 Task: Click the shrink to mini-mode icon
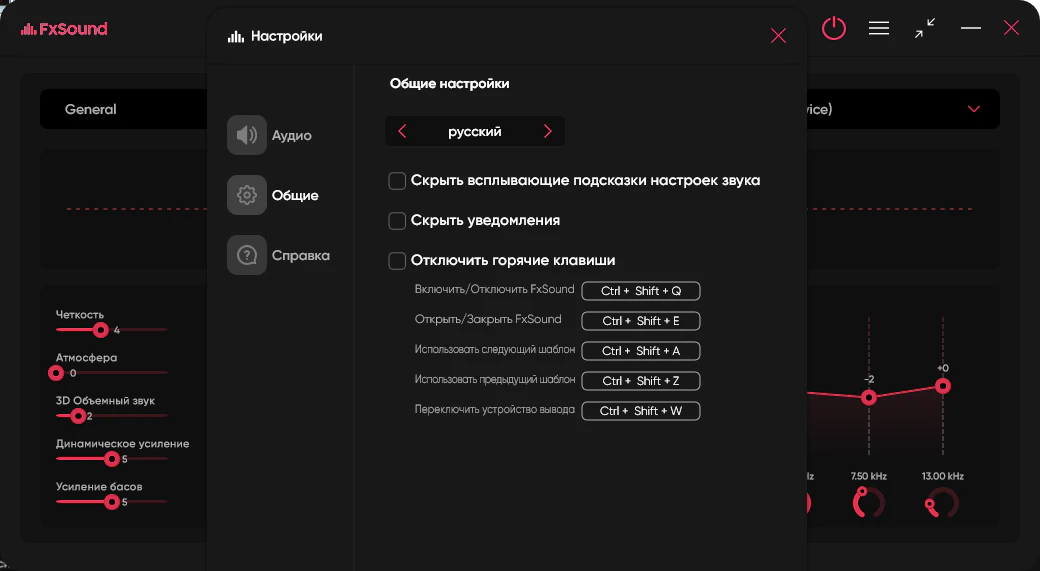click(925, 29)
